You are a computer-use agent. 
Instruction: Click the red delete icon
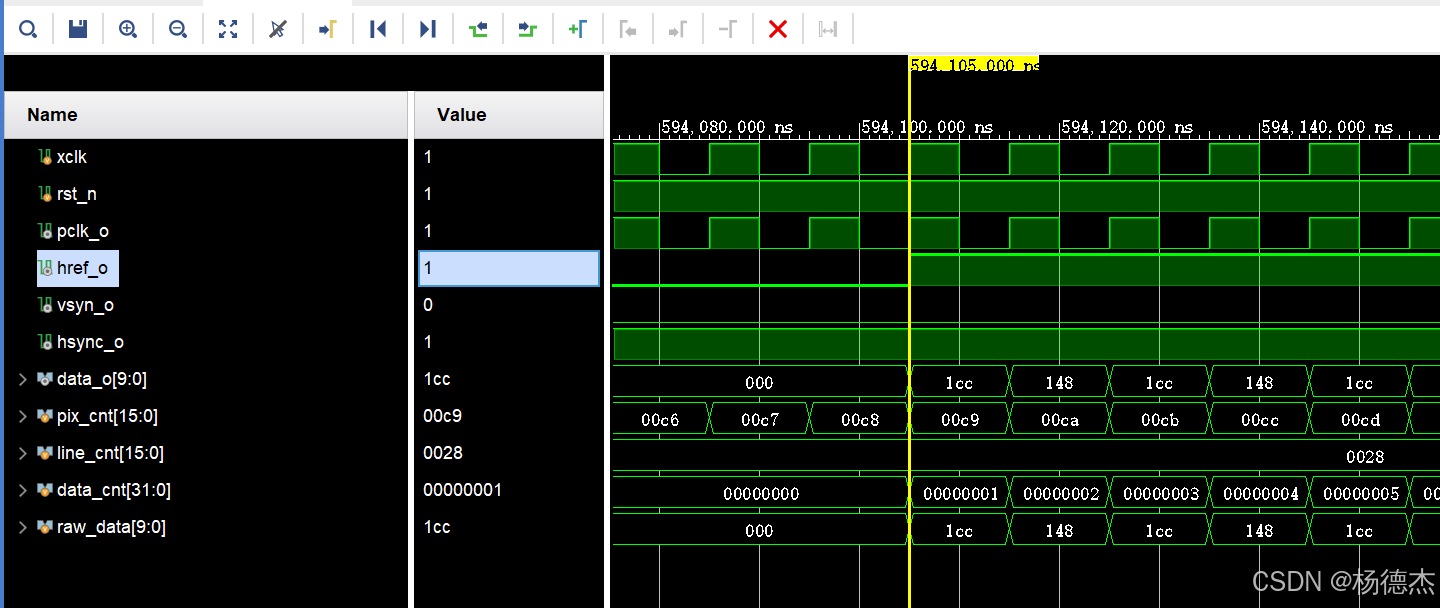pos(778,28)
